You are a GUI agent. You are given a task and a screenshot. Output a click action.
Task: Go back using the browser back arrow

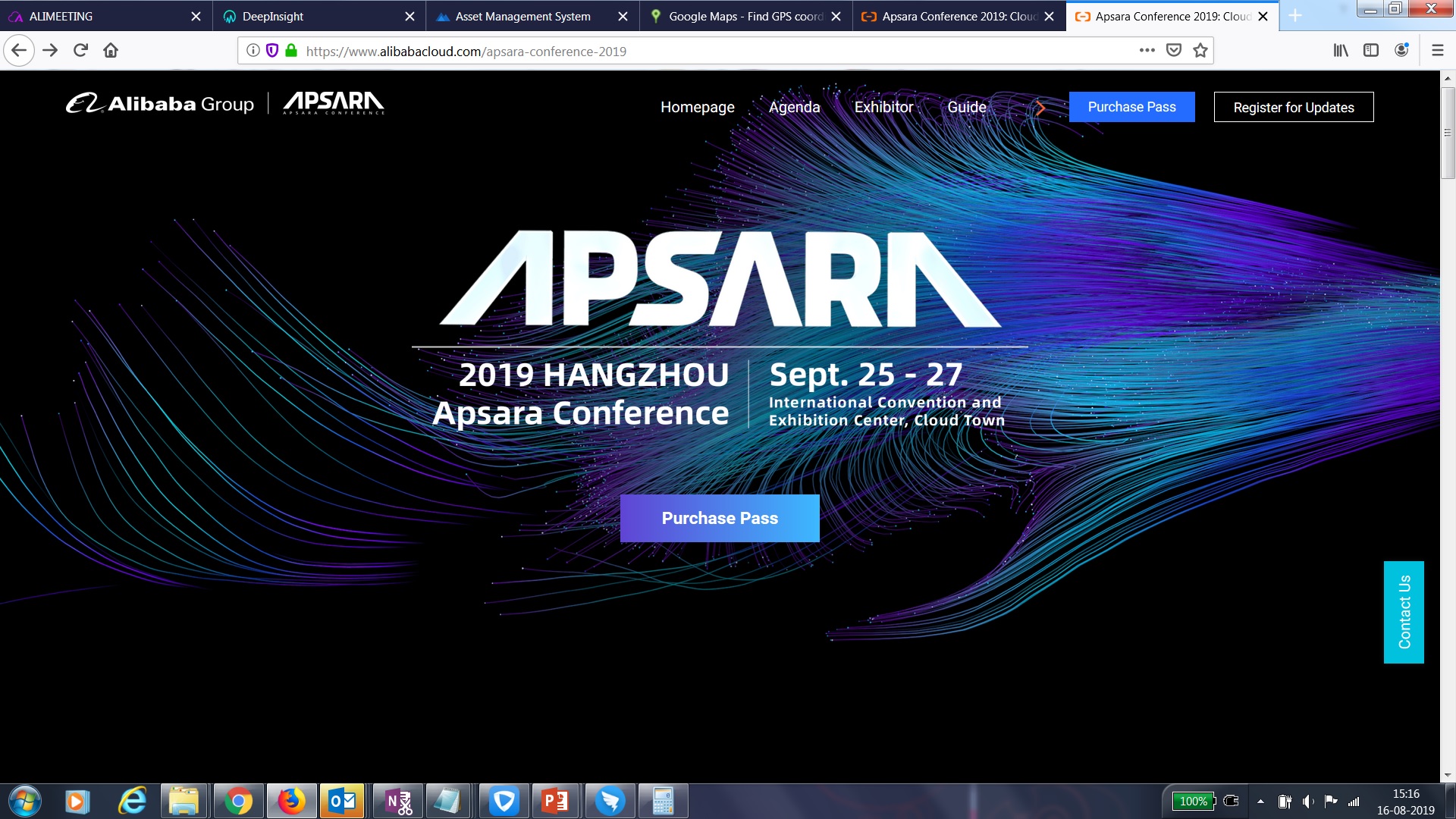point(20,51)
